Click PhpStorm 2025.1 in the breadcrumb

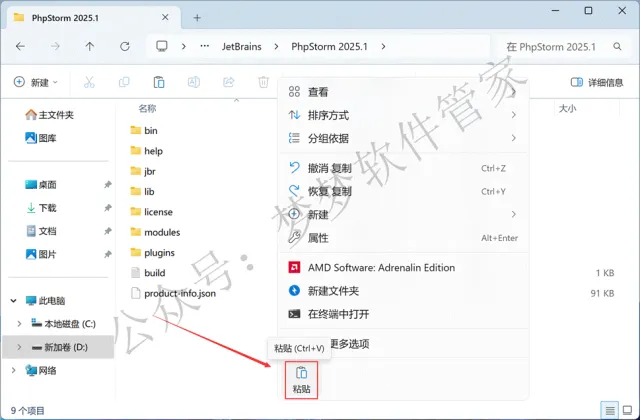329,47
